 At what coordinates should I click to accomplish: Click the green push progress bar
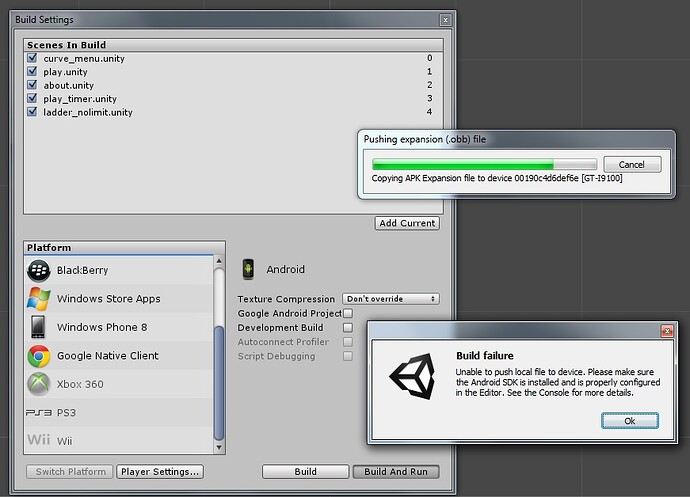pyautogui.click(x=484, y=165)
